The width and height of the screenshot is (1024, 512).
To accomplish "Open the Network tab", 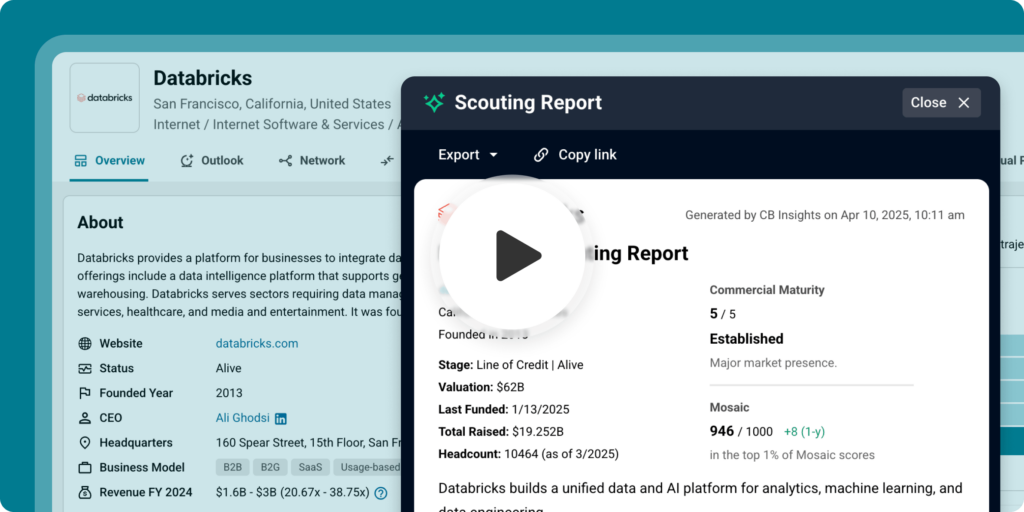I will (312, 161).
